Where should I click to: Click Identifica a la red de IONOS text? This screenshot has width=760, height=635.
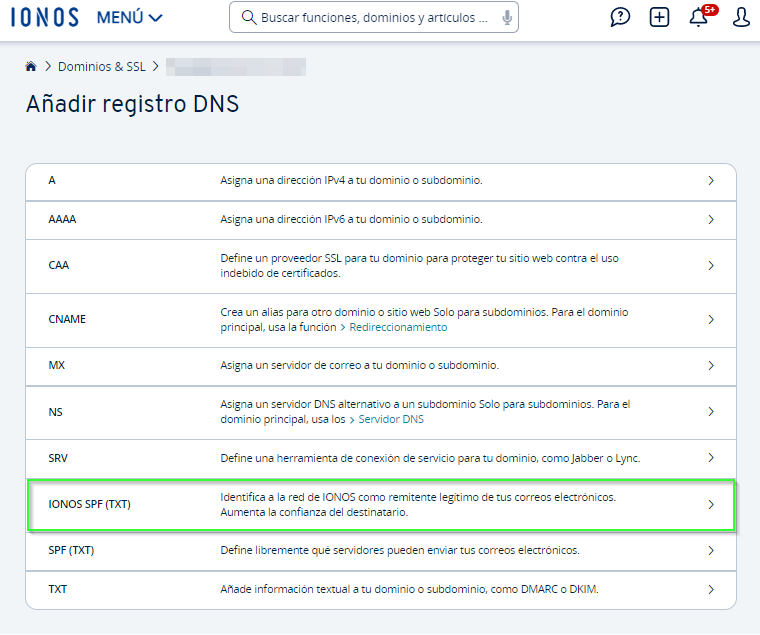tap(418, 505)
